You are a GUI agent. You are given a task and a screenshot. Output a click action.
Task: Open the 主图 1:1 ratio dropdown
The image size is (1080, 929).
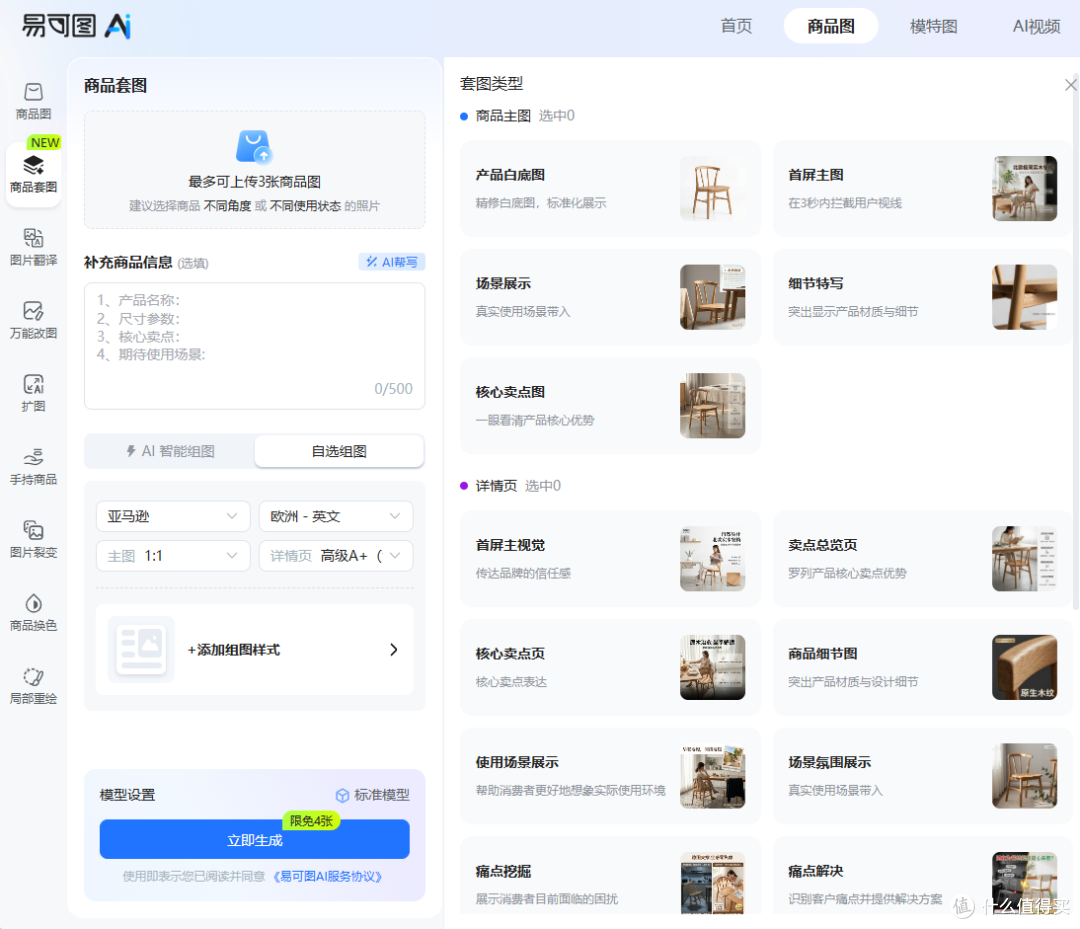[172, 556]
